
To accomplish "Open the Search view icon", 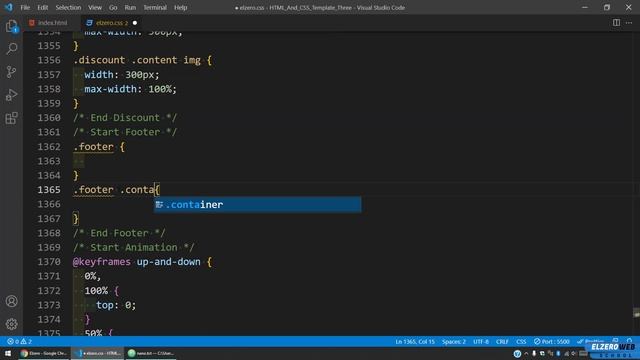I will click(11, 49).
